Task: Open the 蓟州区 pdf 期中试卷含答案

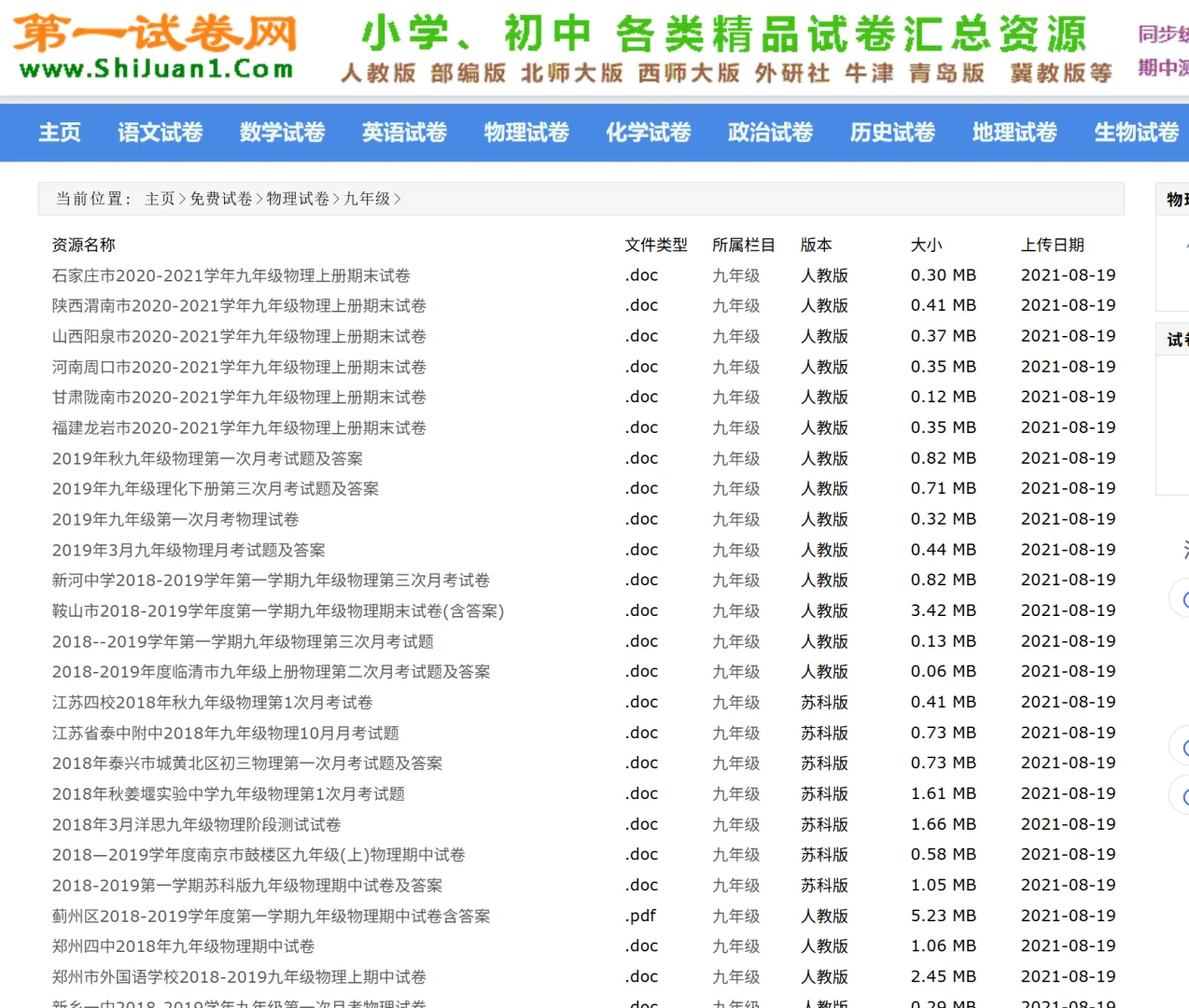Action: (271, 916)
